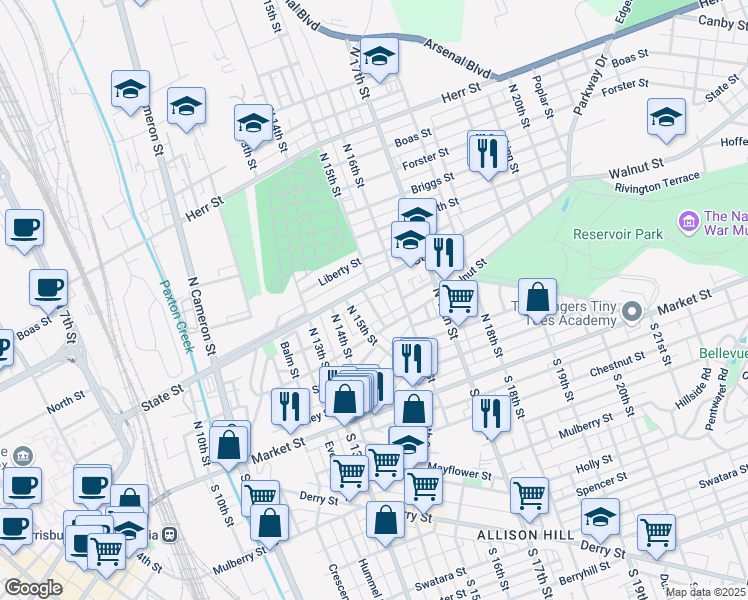Click the school marker on Arsenal Blvd near N 17th St

point(379,59)
